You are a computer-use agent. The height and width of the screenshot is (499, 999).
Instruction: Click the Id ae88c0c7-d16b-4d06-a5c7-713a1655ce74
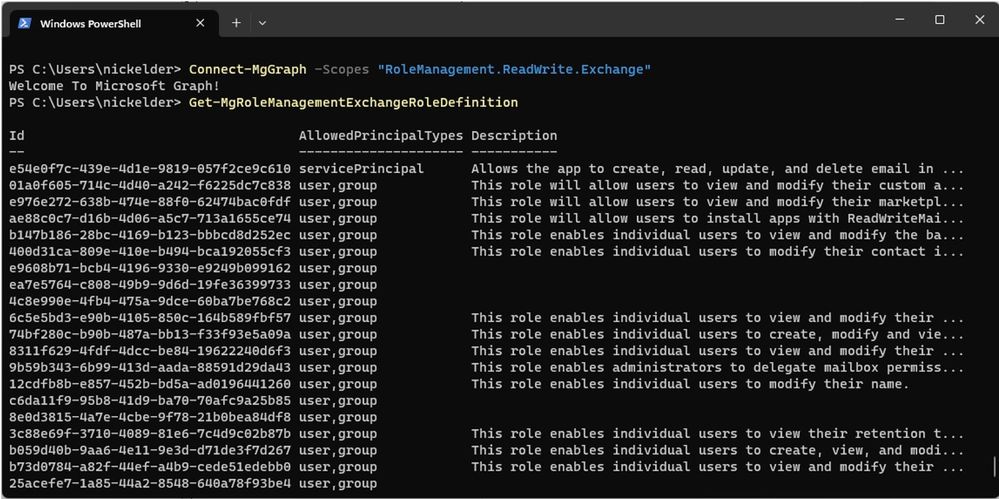pos(150,219)
